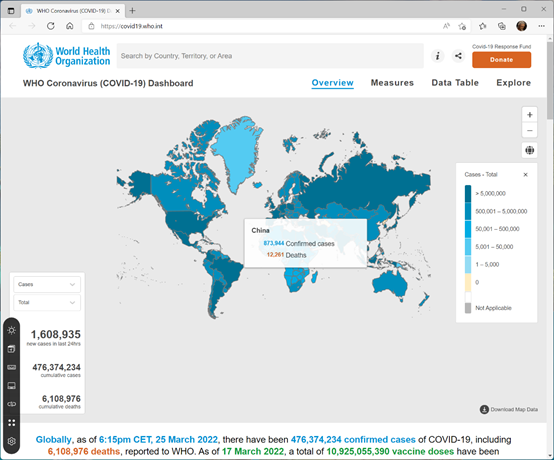Open the Data Table tab

tap(455, 83)
